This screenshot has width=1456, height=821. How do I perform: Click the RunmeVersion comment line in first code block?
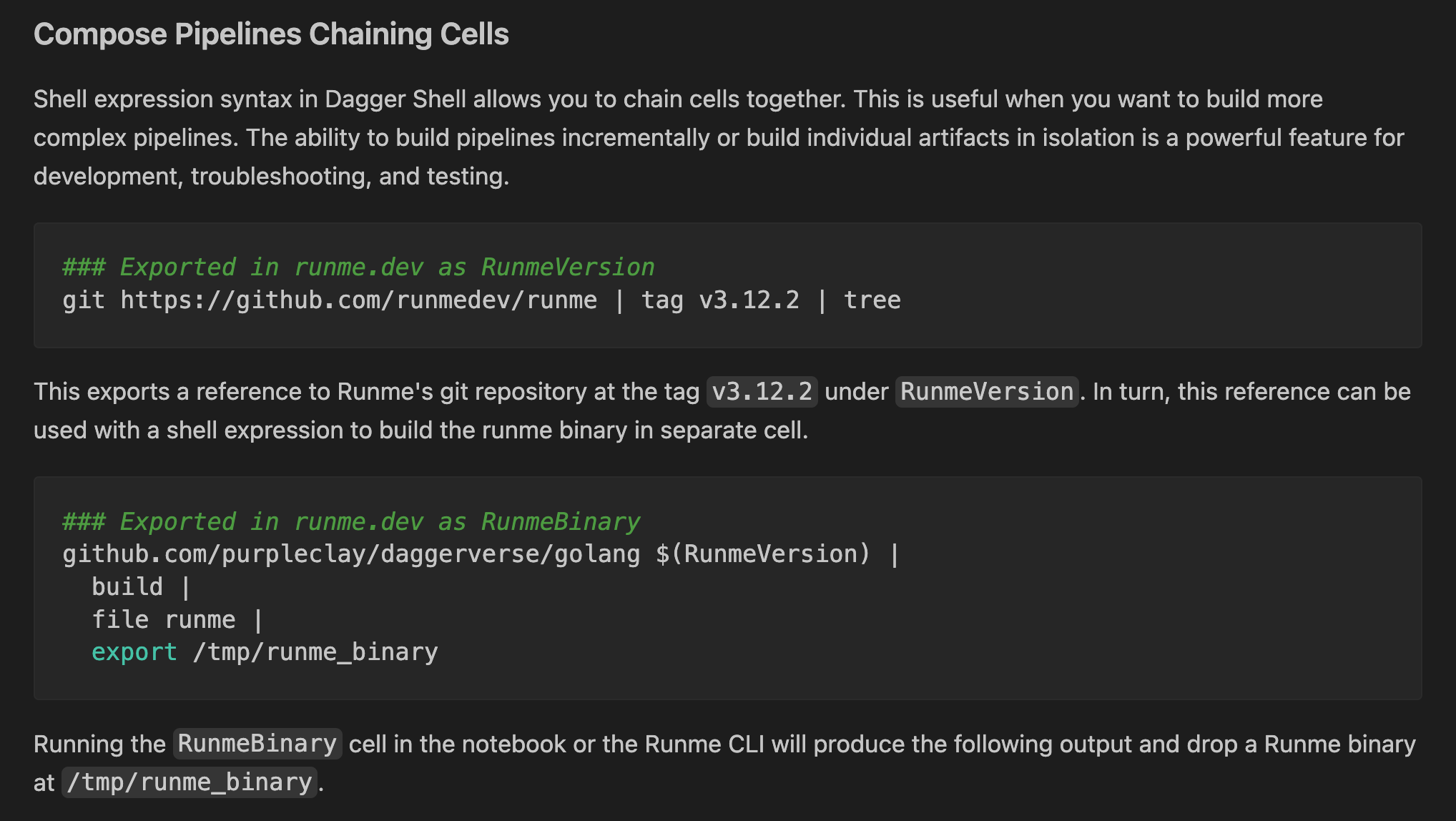[x=358, y=267]
